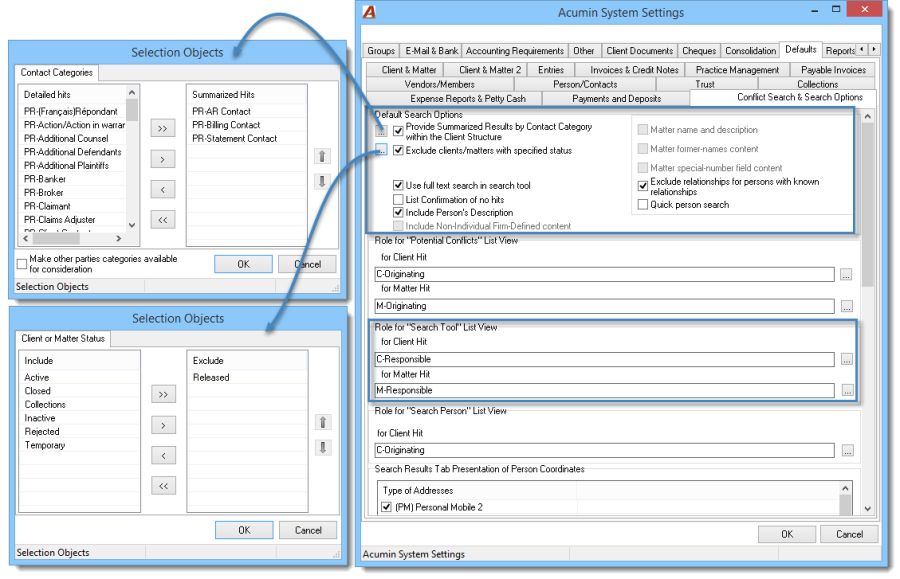Toggle Use full text search in search tool

coord(398,185)
